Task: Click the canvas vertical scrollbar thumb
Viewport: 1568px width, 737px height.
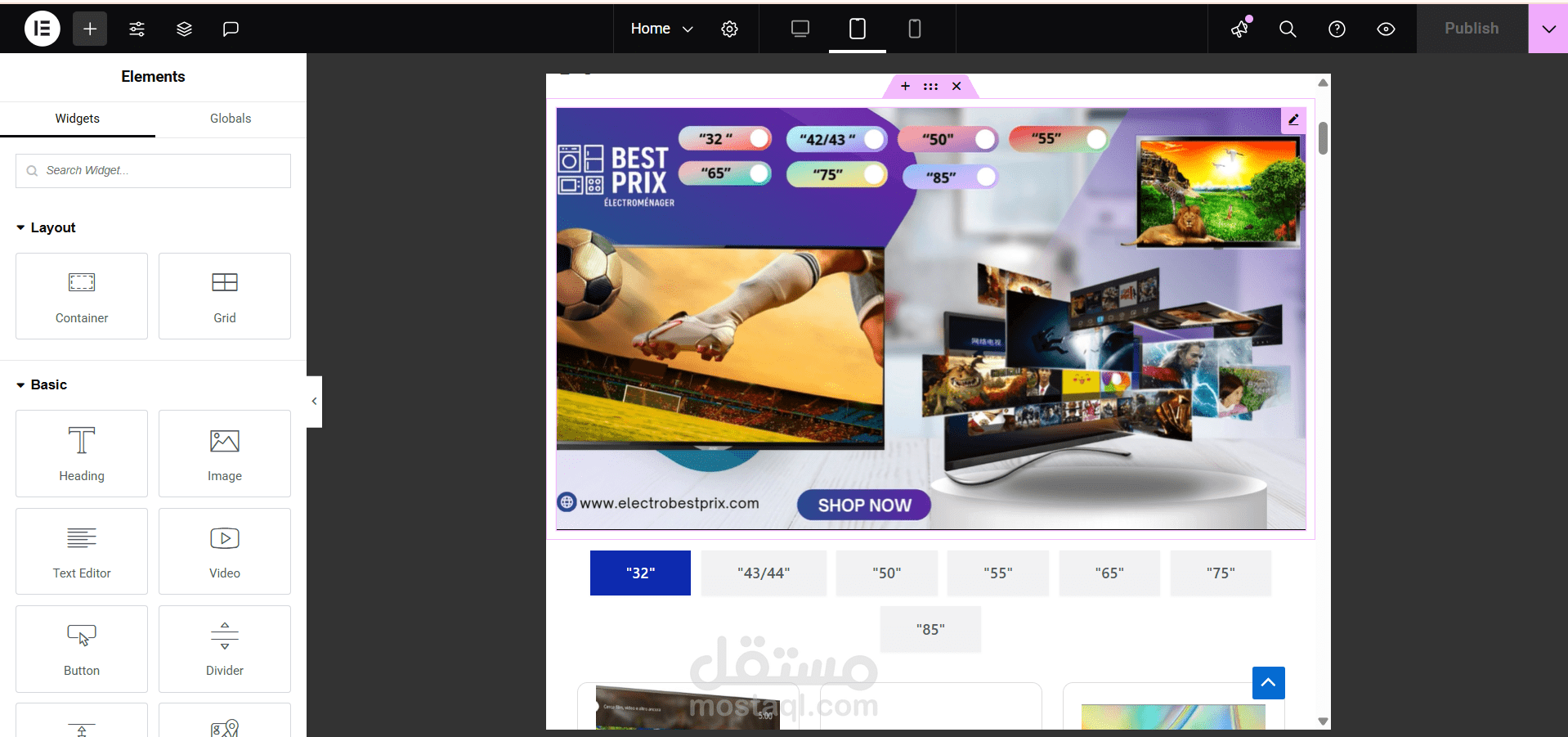Action: pyautogui.click(x=1323, y=137)
